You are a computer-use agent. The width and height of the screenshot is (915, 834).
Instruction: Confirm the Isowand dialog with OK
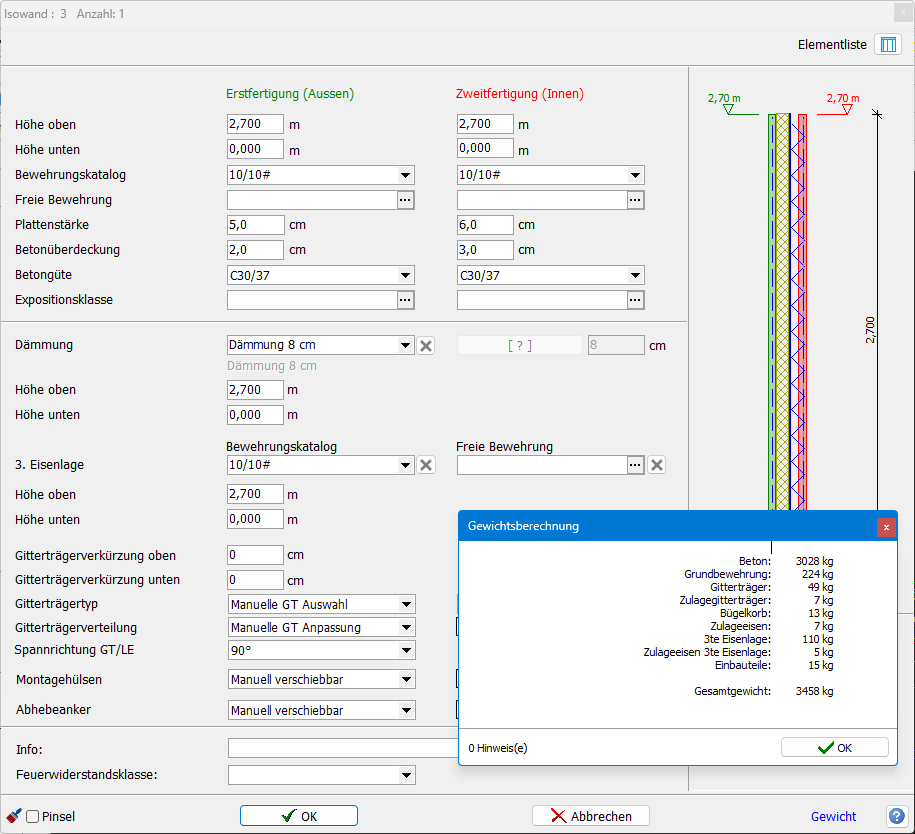299,816
